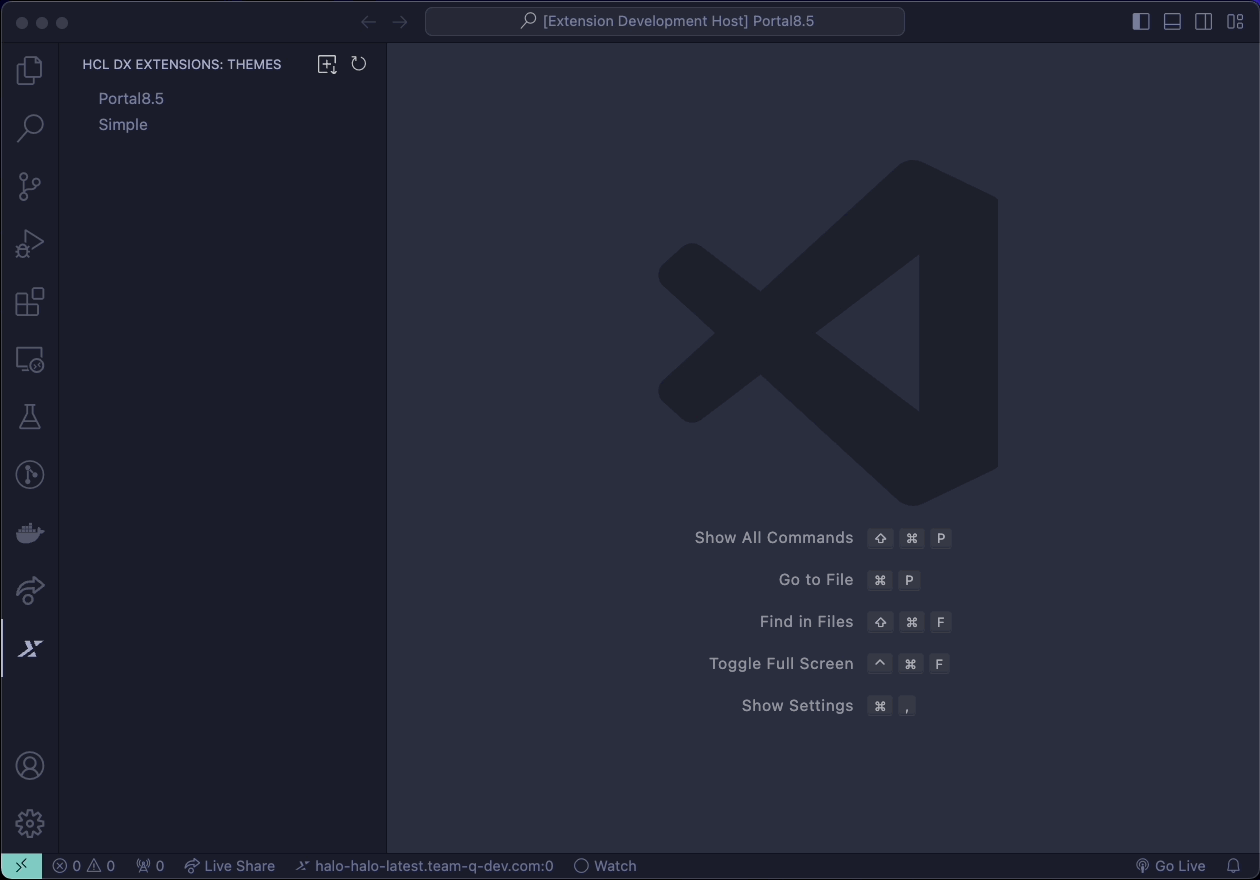1260x880 pixels.
Task: Select the Live Share activity bar icon
Action: [29, 590]
